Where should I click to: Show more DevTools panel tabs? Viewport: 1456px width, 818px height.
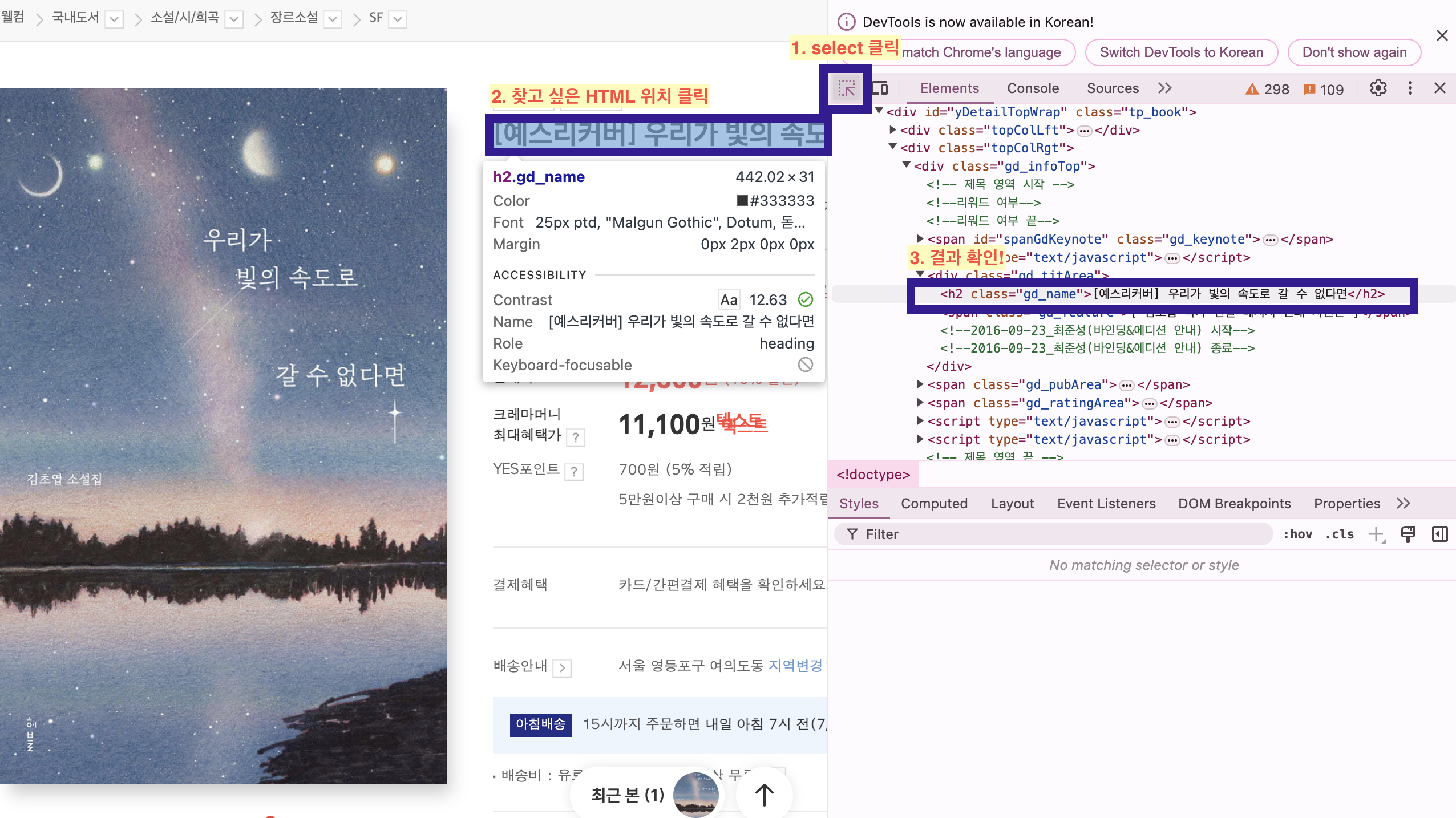(x=1164, y=88)
